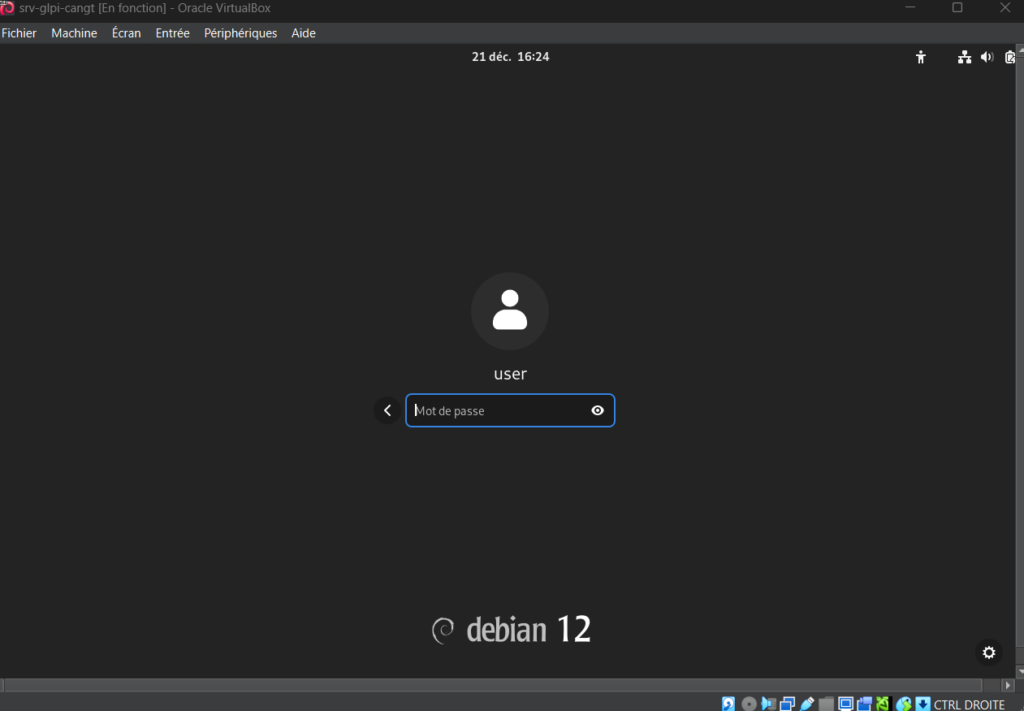Click the date and time clock
This screenshot has width=1024, height=711.
coord(510,57)
